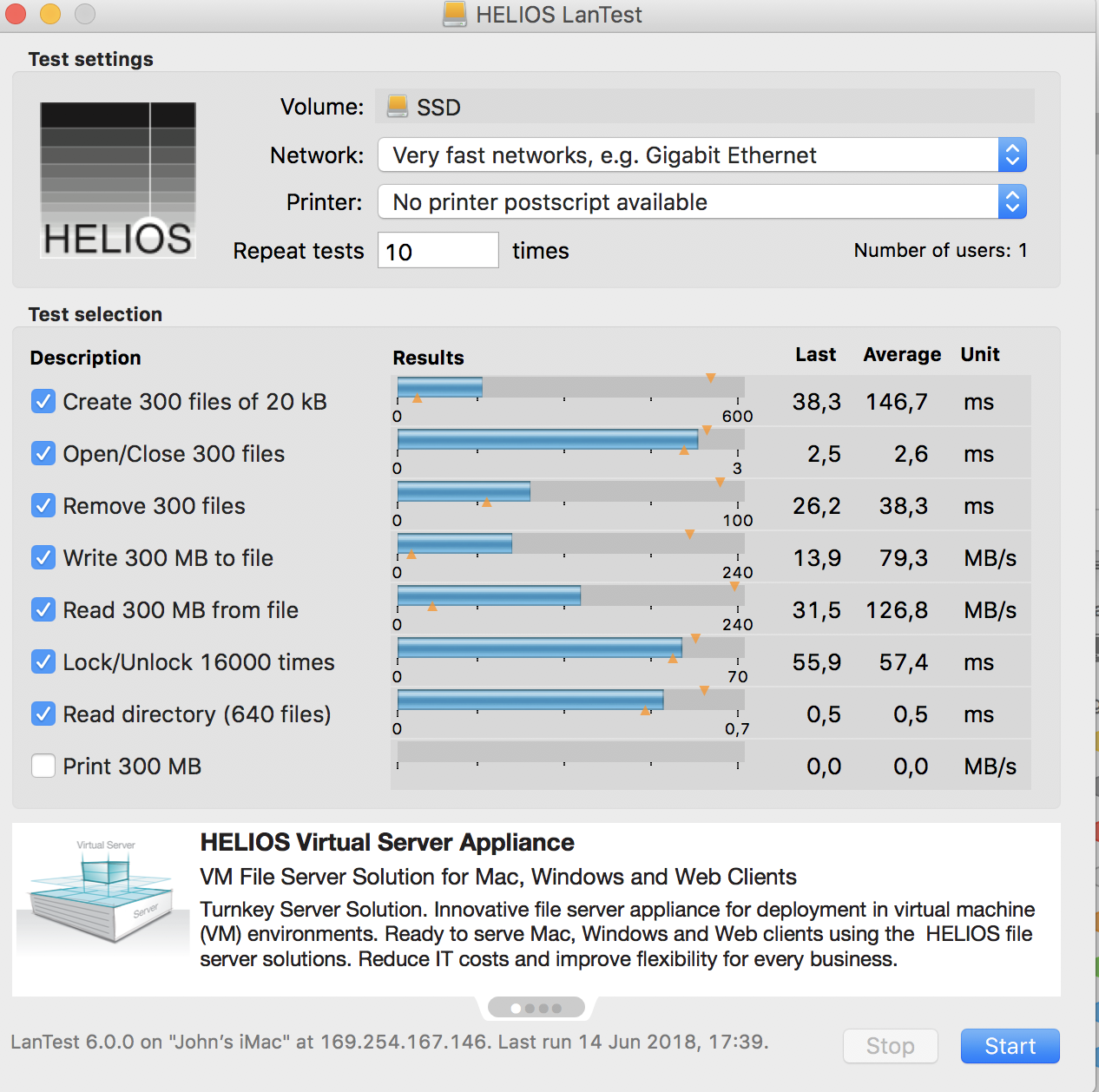
Task: Click the Average column header
Action: click(x=902, y=354)
